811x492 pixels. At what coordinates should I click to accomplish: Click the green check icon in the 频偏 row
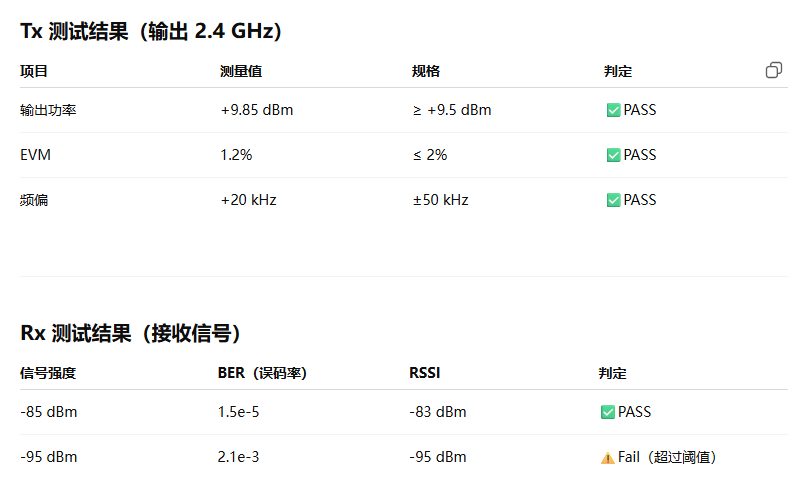click(613, 200)
